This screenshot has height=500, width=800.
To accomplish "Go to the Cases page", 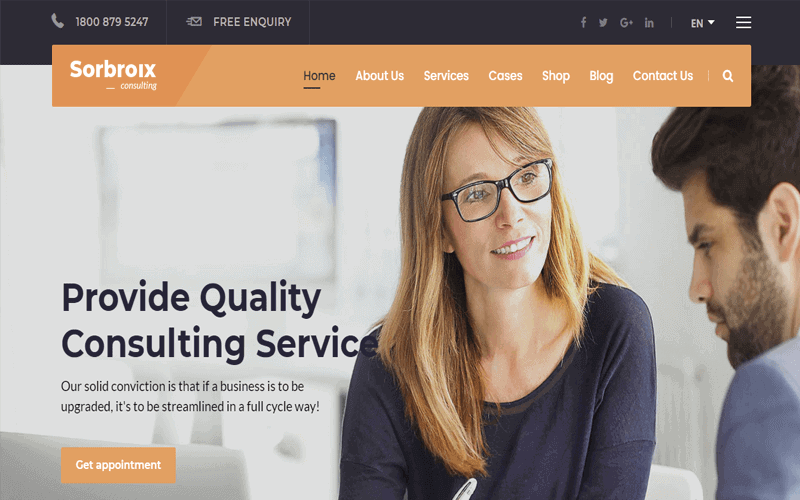I will [x=505, y=76].
